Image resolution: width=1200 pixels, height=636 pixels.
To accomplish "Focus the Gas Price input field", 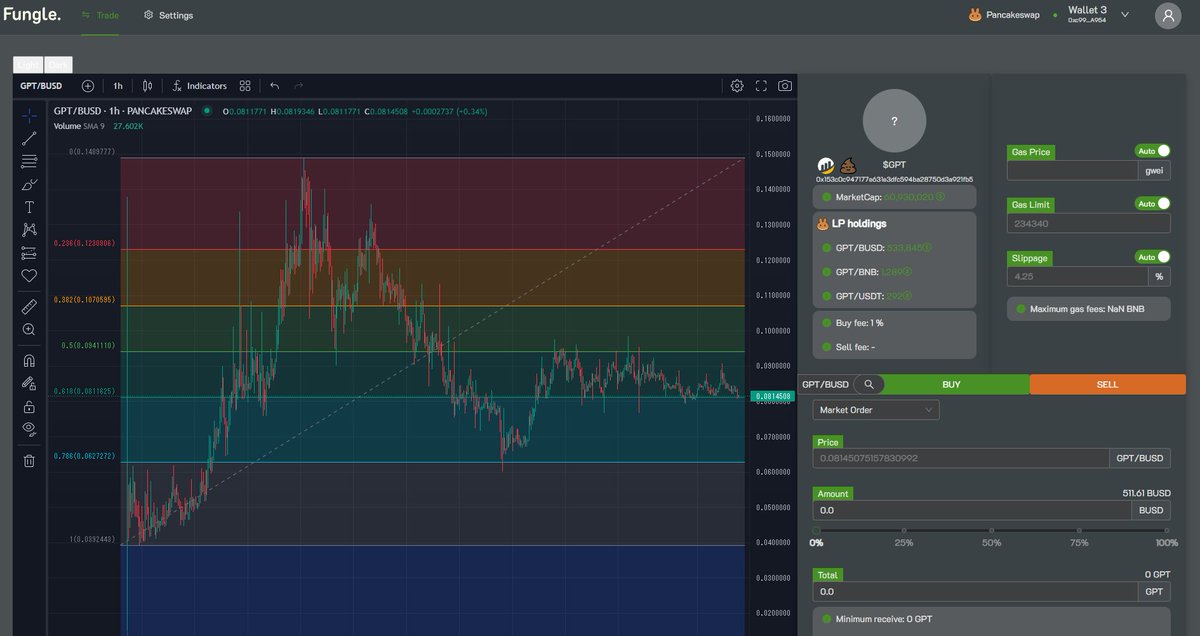I will pyautogui.click(x=1072, y=171).
